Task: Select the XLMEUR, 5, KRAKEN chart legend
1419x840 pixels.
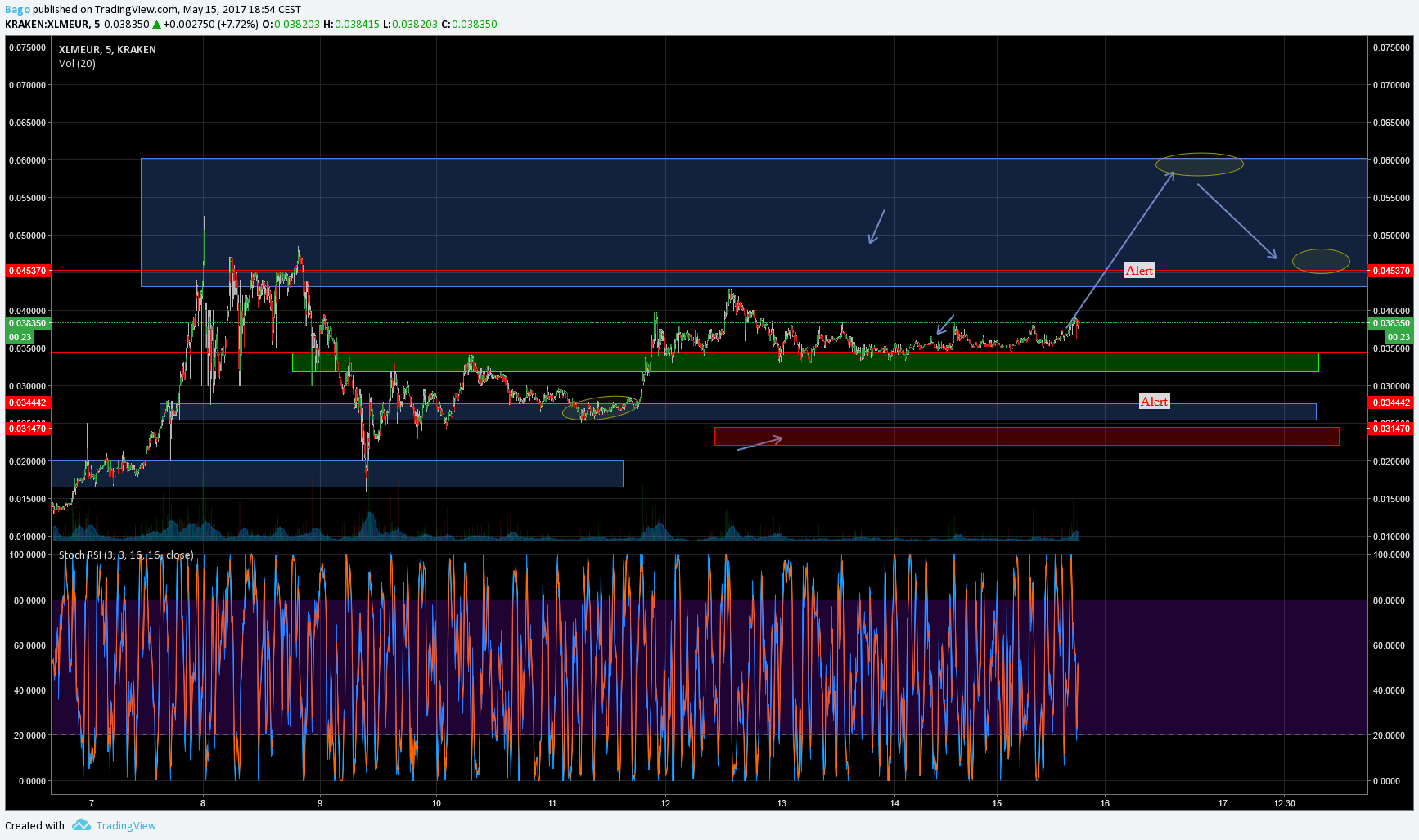Action: point(107,50)
